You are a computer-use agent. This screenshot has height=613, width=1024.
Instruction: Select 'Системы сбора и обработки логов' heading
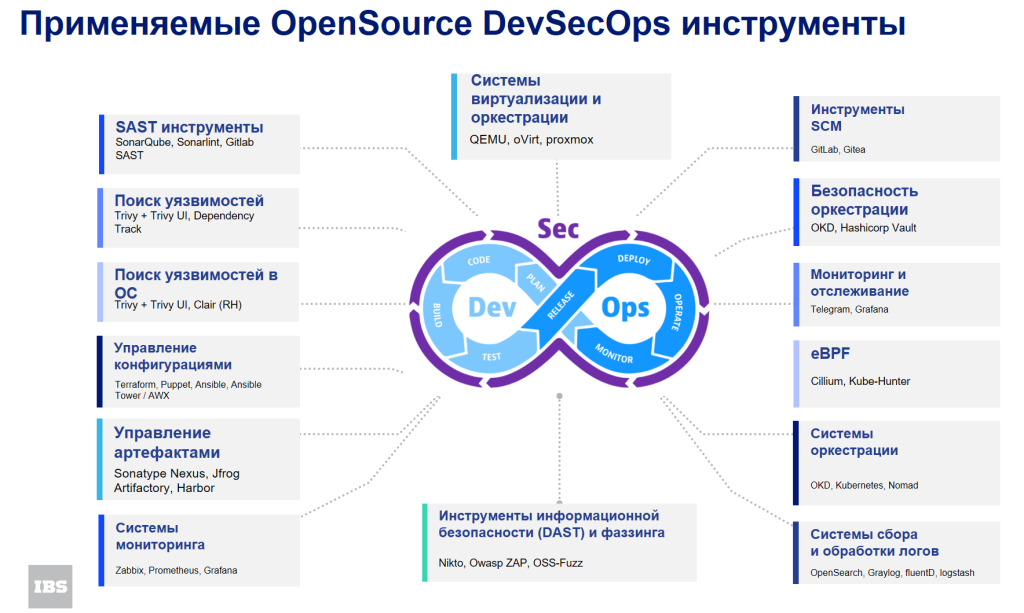coord(874,542)
